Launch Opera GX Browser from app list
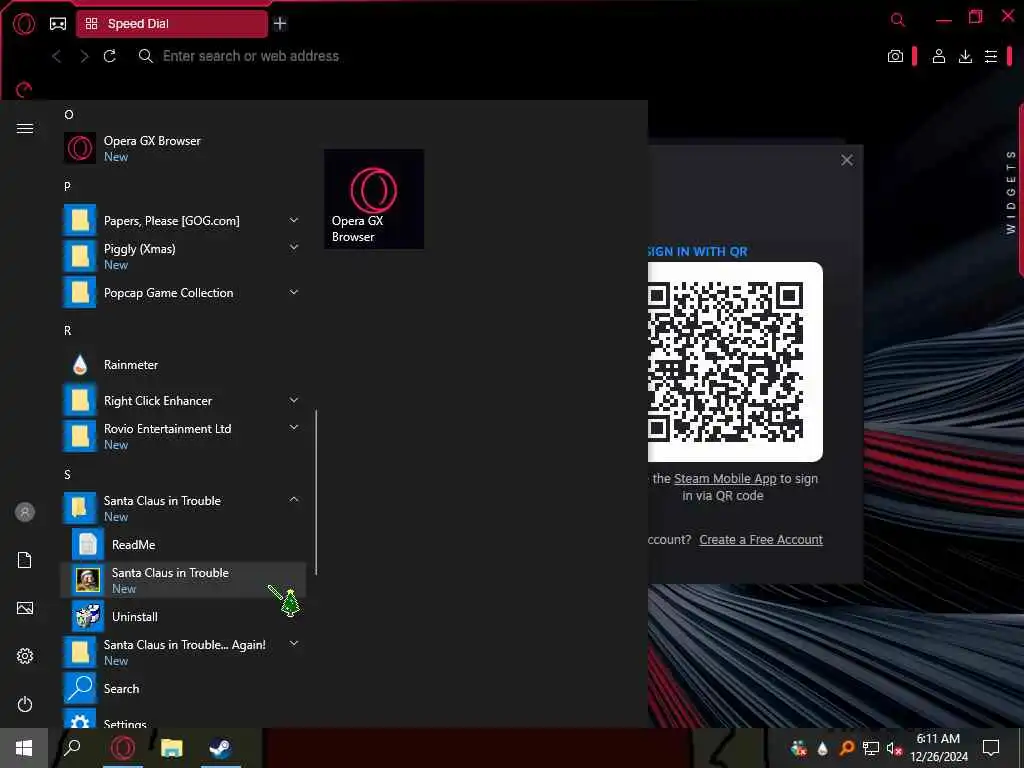 183,148
